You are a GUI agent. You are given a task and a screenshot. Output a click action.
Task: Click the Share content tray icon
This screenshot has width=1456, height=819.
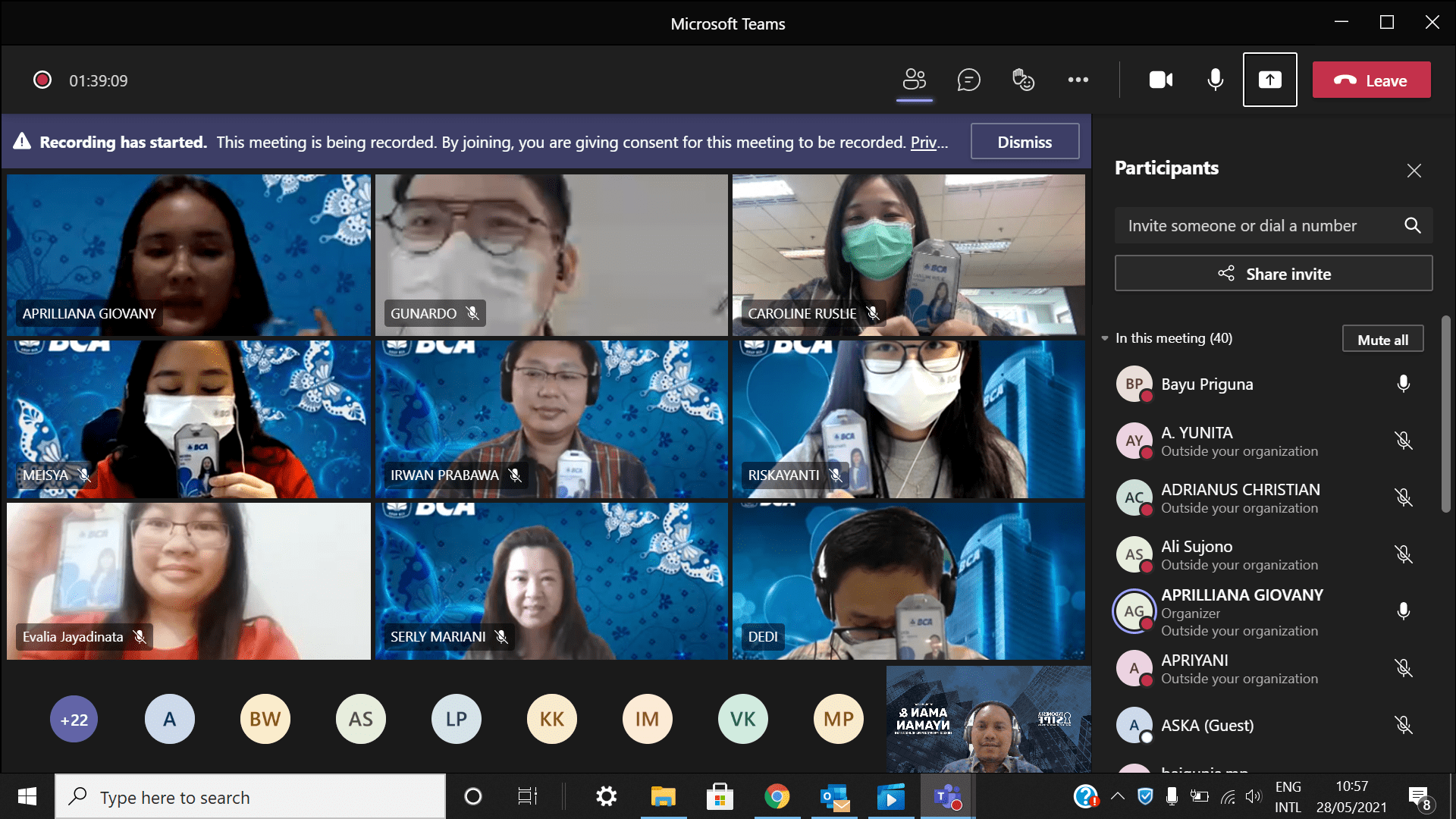tap(1269, 80)
